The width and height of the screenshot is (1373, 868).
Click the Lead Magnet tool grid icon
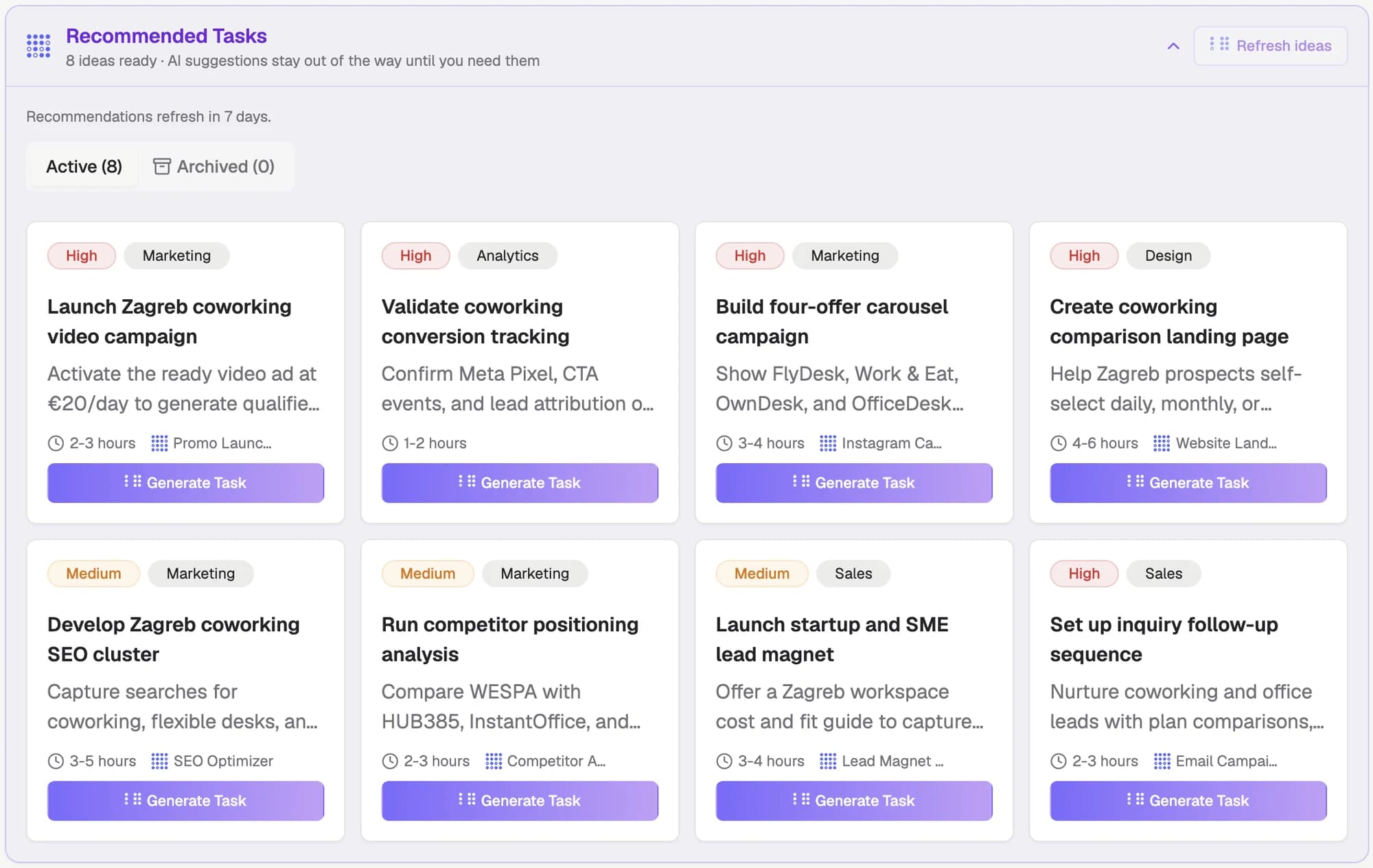click(828, 761)
